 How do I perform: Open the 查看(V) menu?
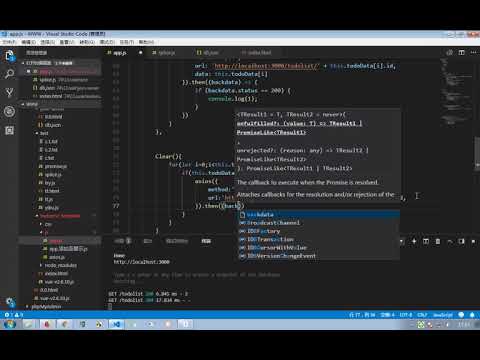(67, 42)
